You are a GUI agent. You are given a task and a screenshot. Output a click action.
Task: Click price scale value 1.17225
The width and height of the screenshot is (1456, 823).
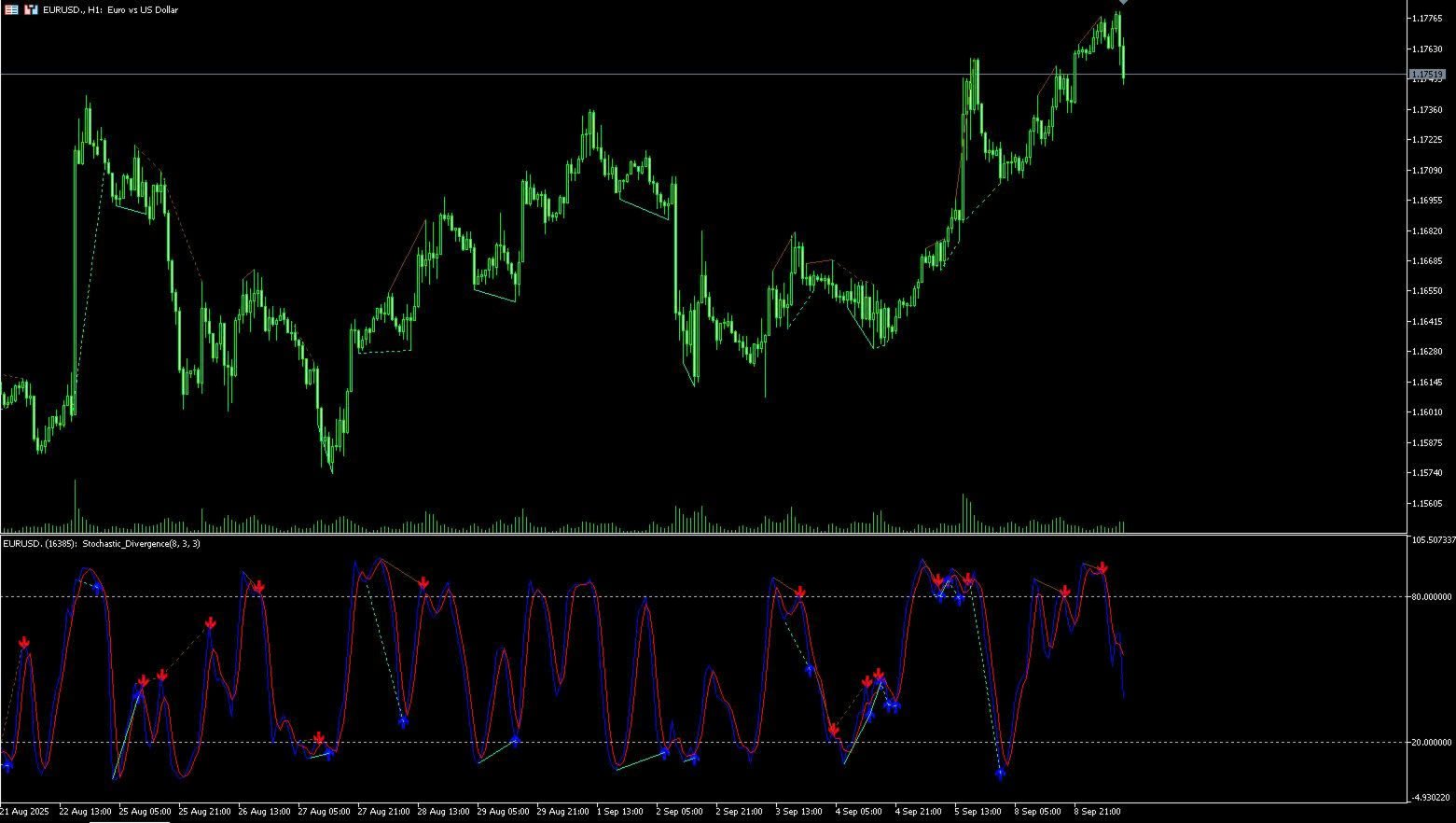click(1429, 140)
